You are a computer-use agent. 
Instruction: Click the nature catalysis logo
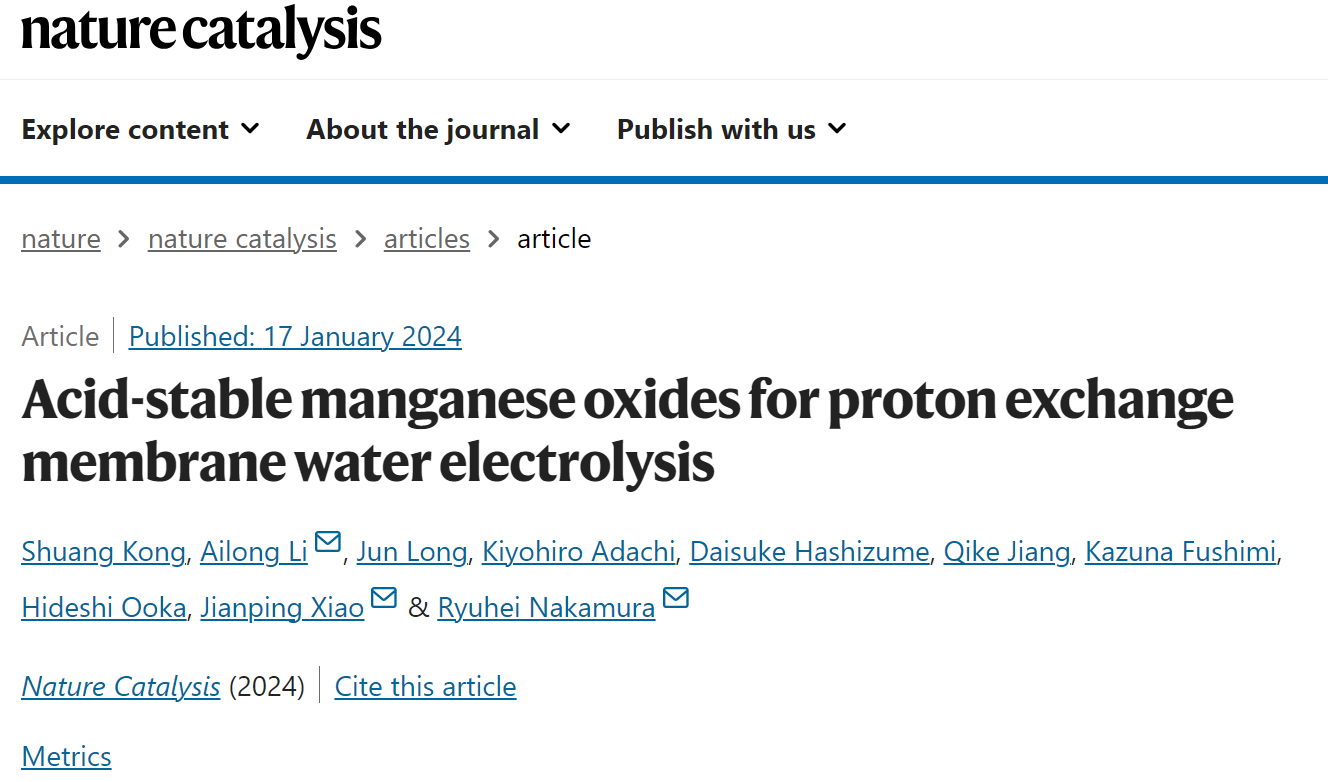(x=201, y=29)
